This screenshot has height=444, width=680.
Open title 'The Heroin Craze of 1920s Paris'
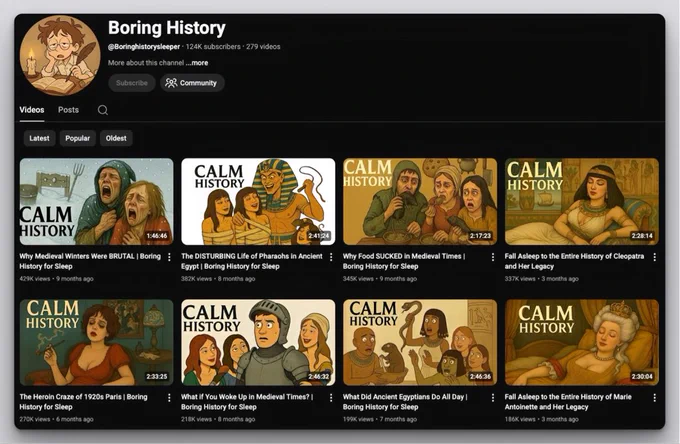coord(83,402)
